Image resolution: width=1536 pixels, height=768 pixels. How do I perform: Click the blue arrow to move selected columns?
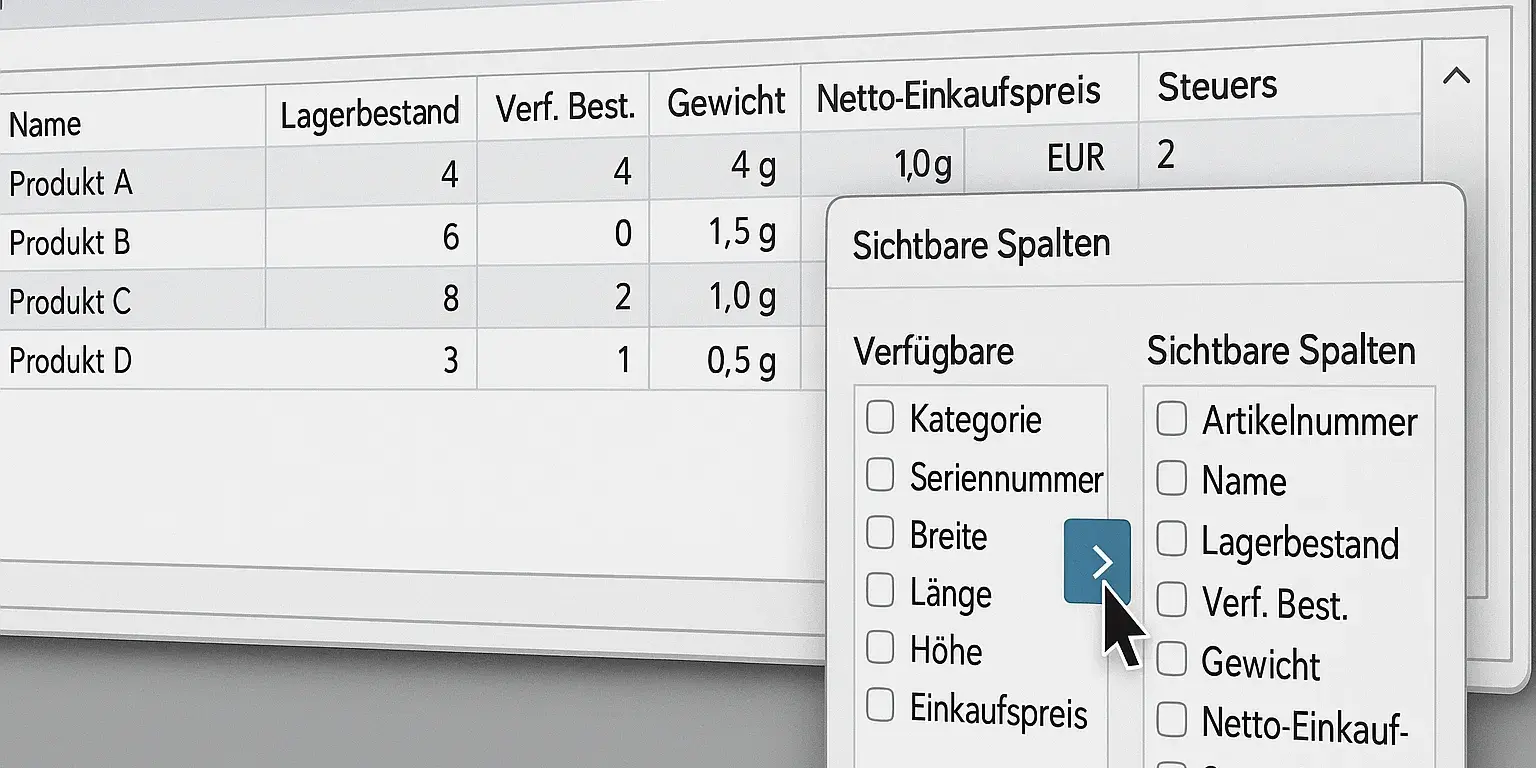pos(1097,561)
